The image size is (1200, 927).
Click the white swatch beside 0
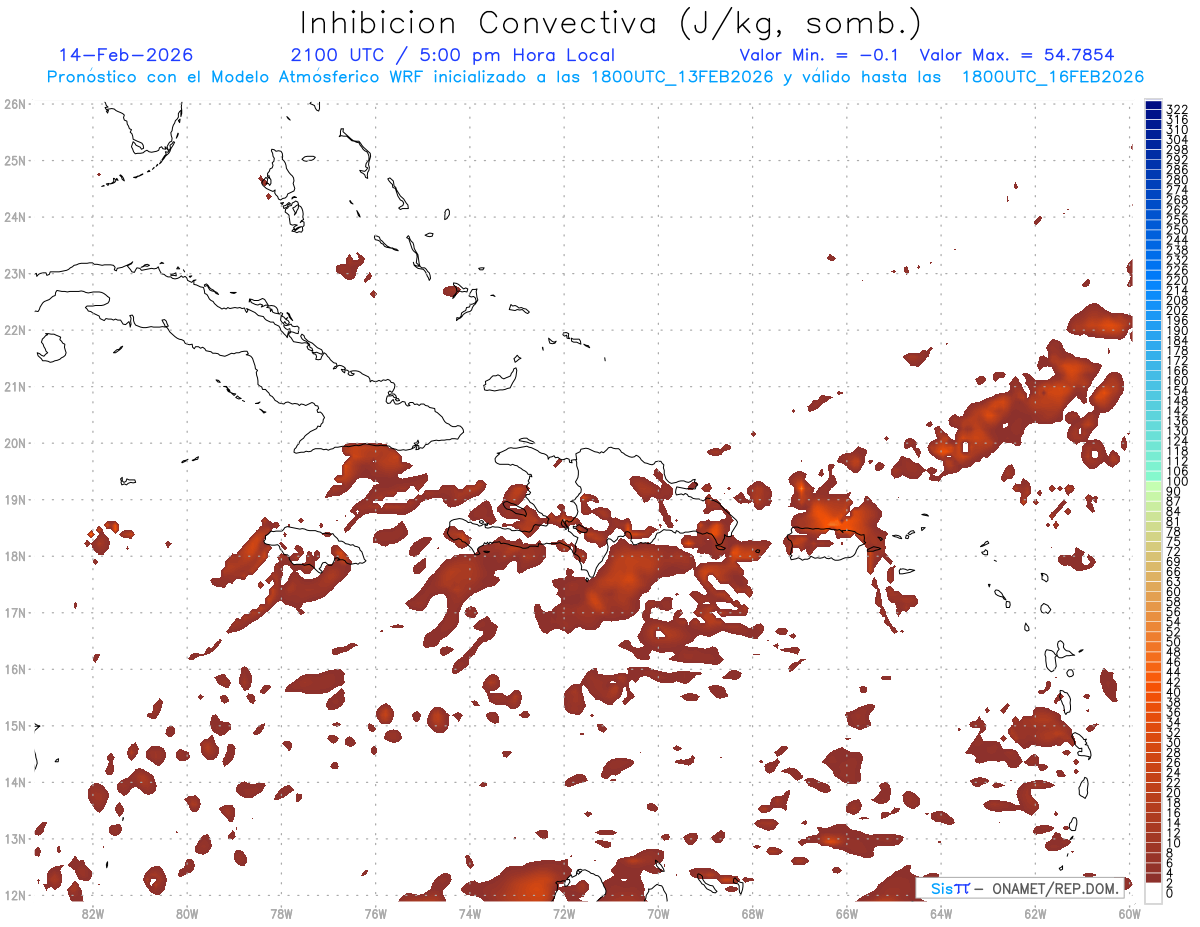(x=1153, y=891)
